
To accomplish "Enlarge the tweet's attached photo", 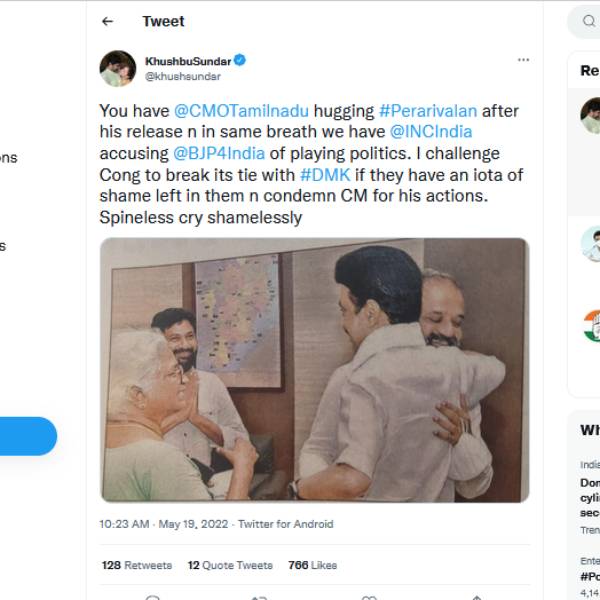I will coord(314,369).
